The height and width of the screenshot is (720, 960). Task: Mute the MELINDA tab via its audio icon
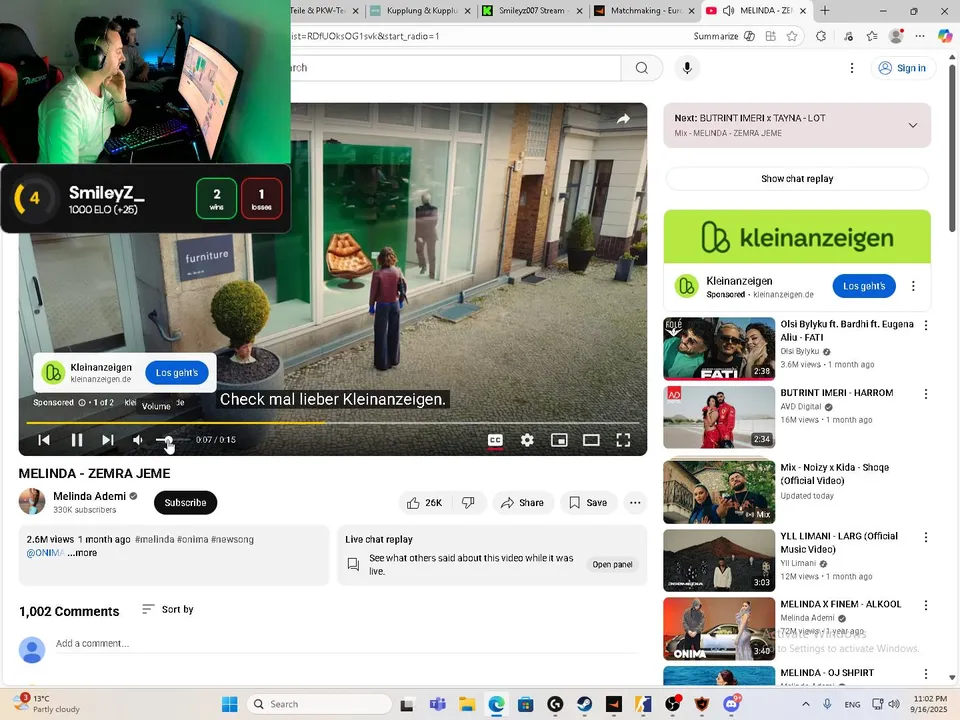click(729, 10)
